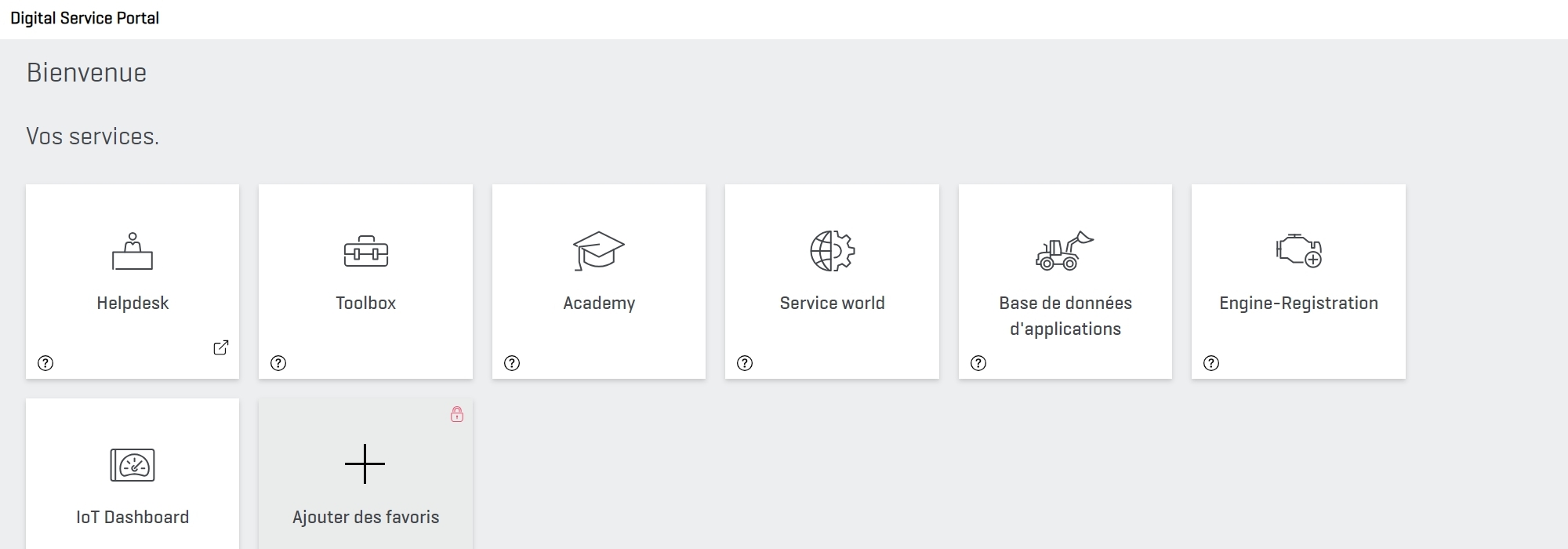
Task: Click the Toolbox briefcase icon
Action: [366, 251]
